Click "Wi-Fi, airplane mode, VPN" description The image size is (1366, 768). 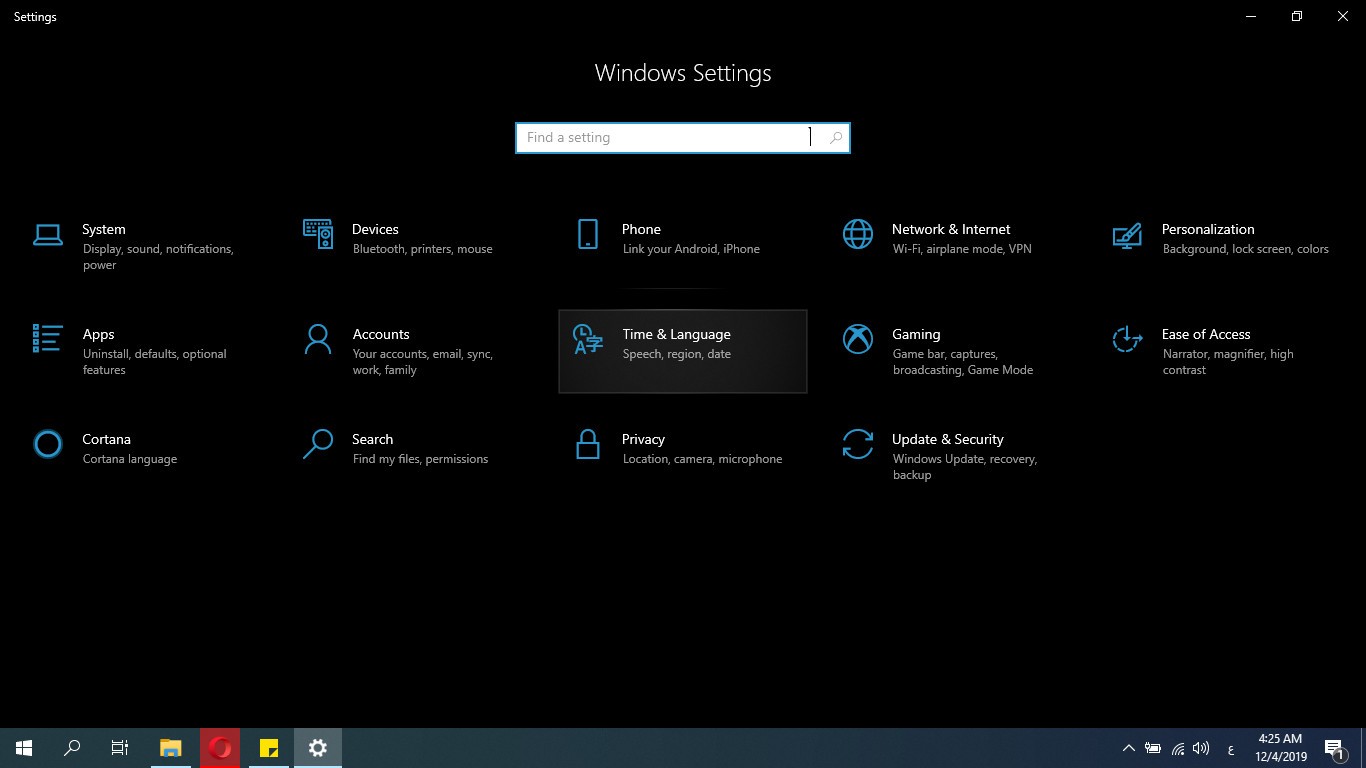pyautogui.click(x=962, y=249)
